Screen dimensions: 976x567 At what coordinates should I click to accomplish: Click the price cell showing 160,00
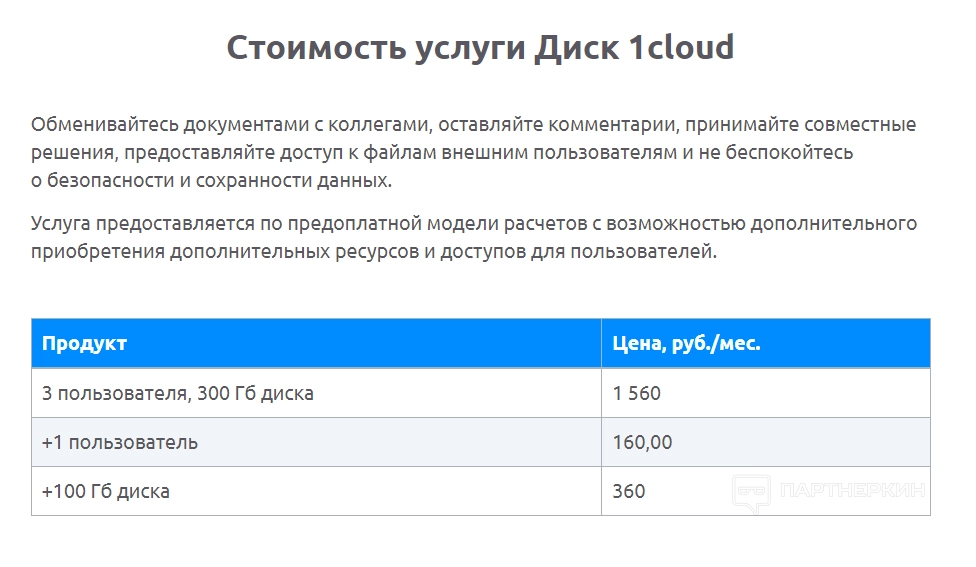pyautogui.click(x=643, y=442)
